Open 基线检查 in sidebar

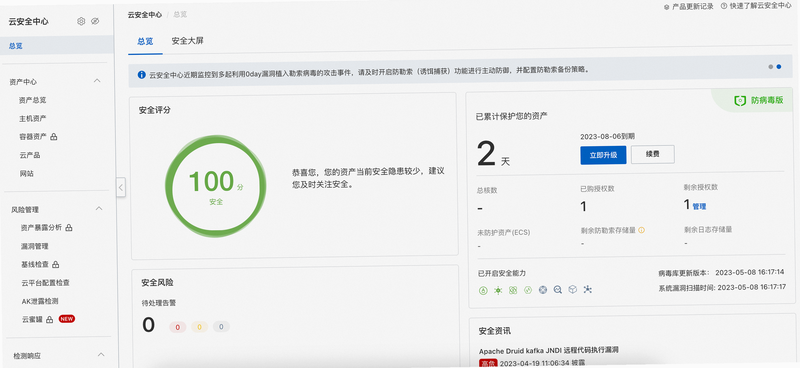(35, 264)
